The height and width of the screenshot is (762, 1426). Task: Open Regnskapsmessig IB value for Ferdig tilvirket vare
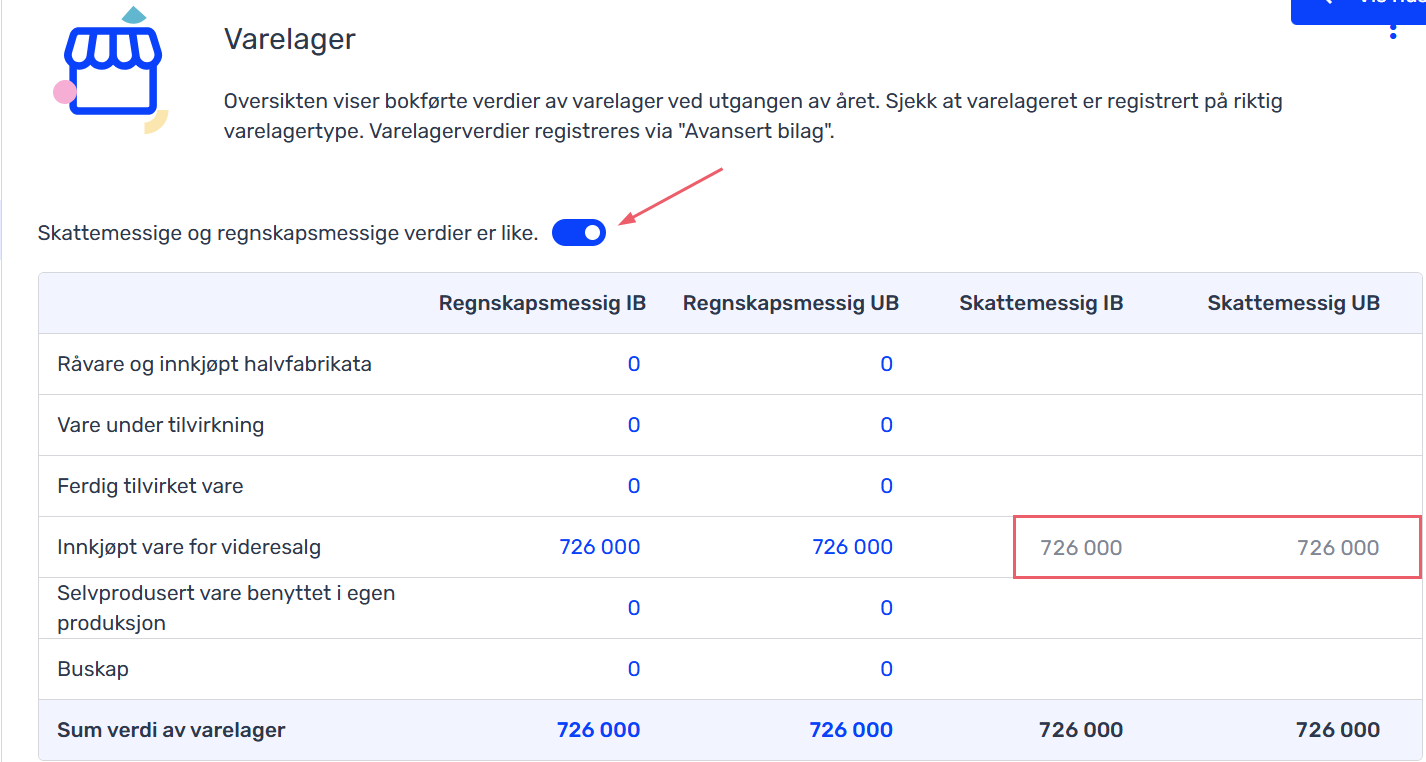click(634, 486)
